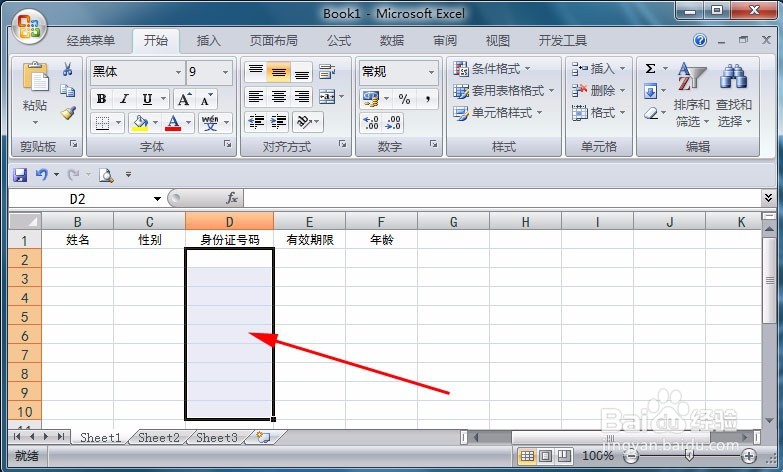Screen dimensions: 783x472
Task: Align text right
Action: tap(302, 96)
